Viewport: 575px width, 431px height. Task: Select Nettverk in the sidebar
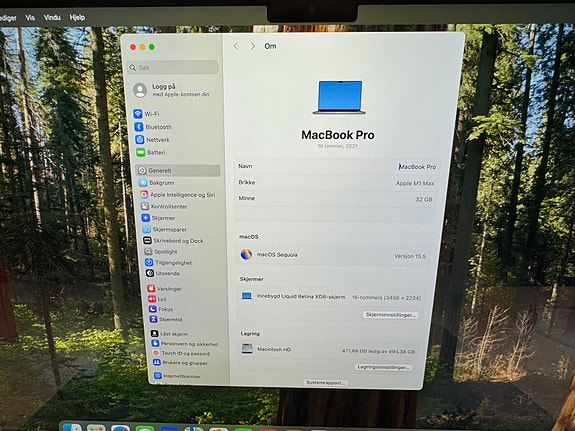[x=153, y=140]
